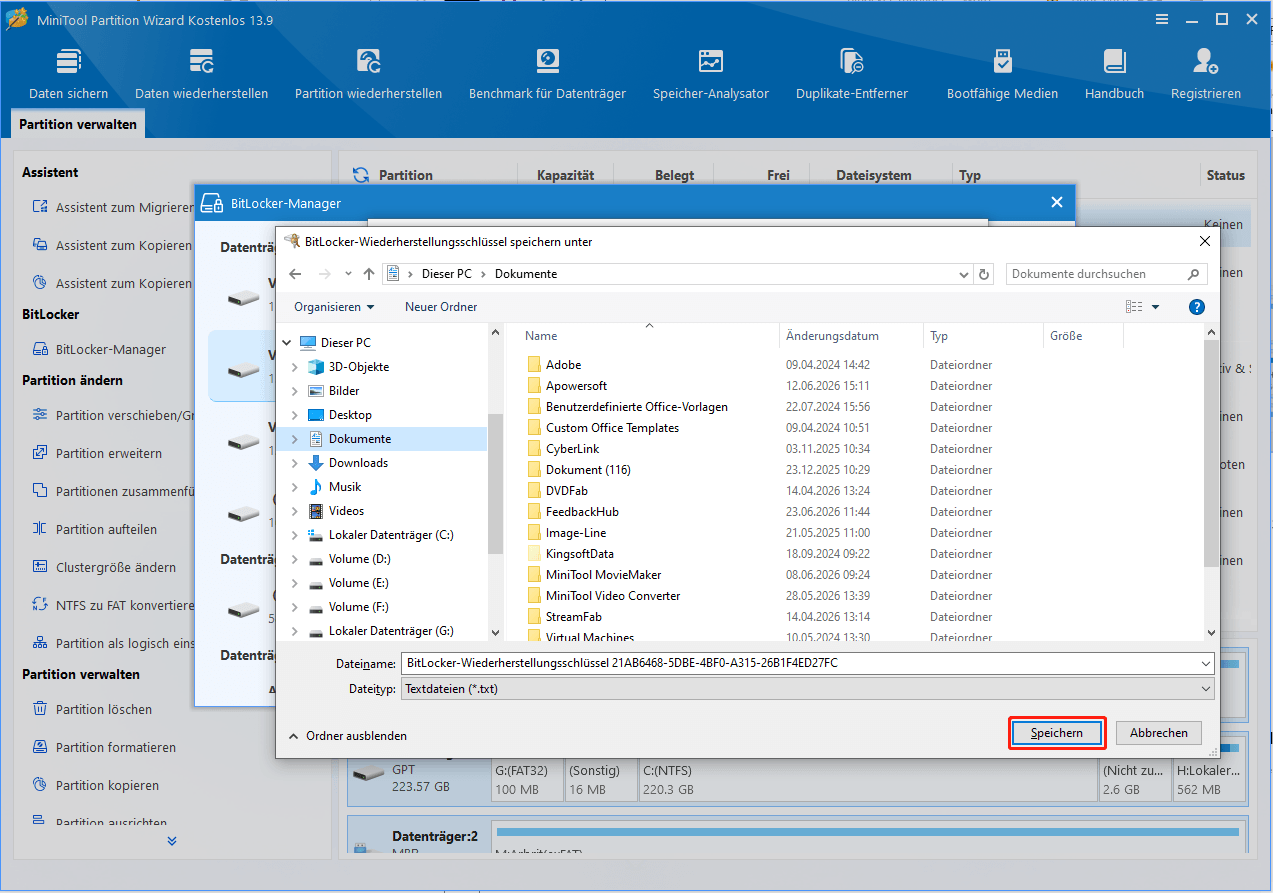This screenshot has height=893, width=1273.
Task: Open Organisieren dropdown menu
Action: click(x=334, y=307)
